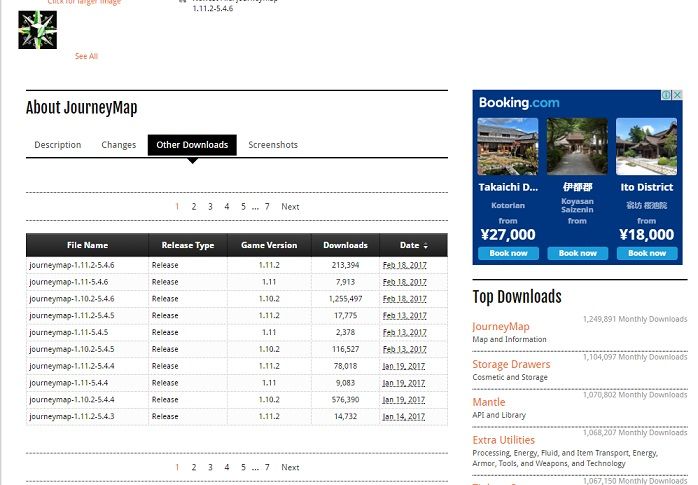
Task: Go to page 7 in bottom pagination
Action: (267, 467)
